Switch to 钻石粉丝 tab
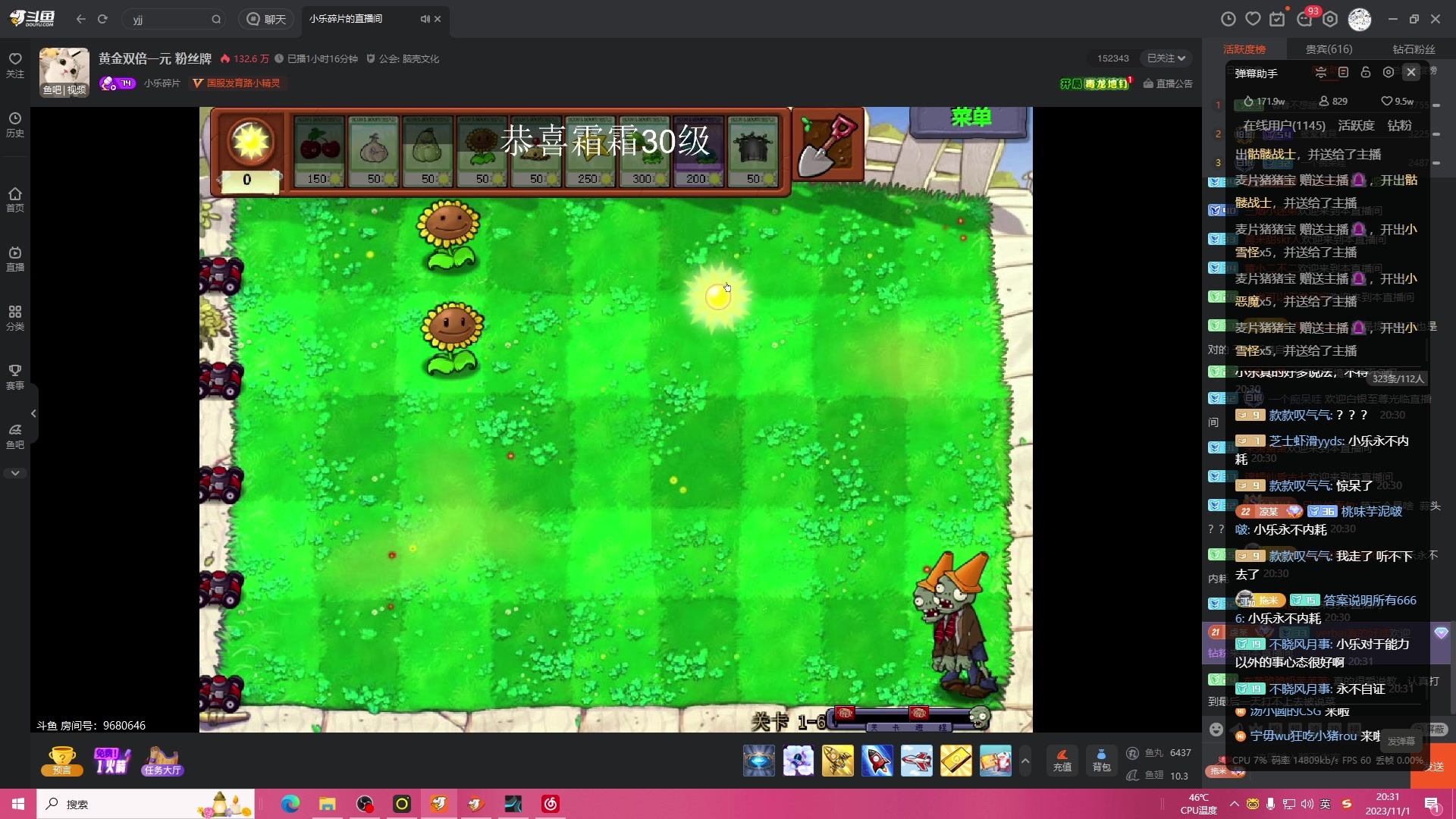 click(1414, 49)
